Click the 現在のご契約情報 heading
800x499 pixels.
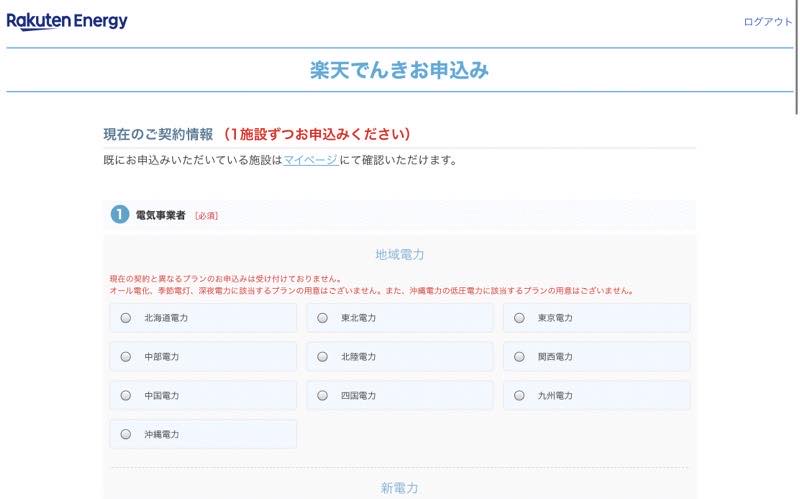coord(158,134)
